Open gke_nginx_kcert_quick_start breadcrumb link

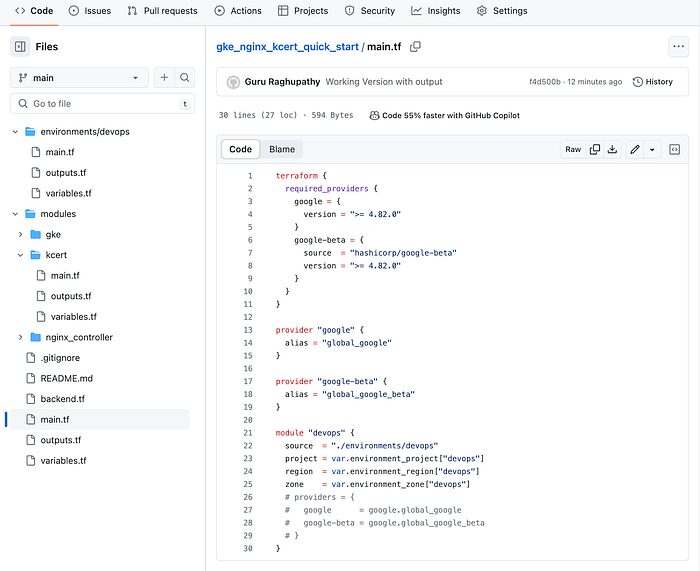coord(288,46)
